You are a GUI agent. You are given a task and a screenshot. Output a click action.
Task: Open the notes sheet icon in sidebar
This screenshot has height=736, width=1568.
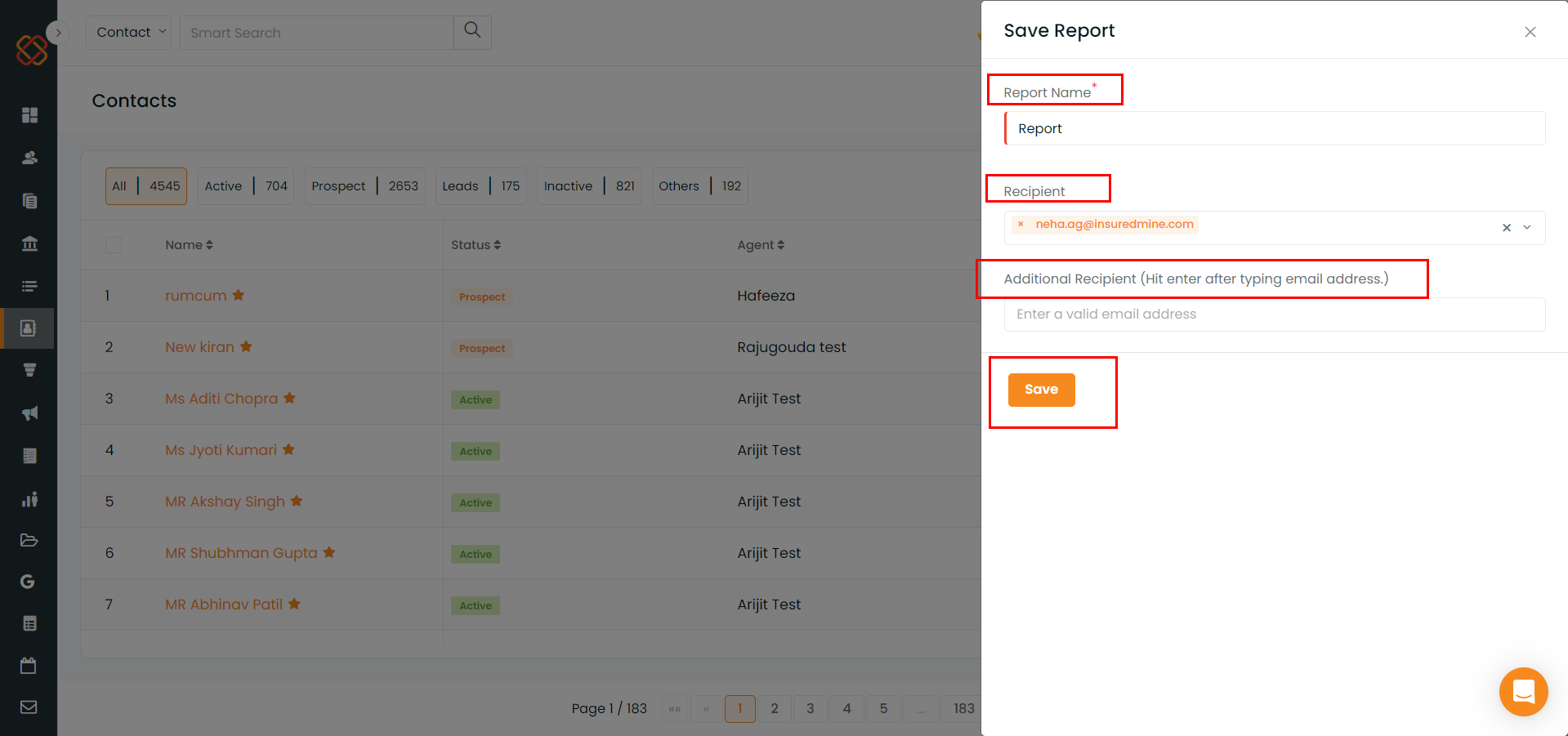click(x=29, y=456)
